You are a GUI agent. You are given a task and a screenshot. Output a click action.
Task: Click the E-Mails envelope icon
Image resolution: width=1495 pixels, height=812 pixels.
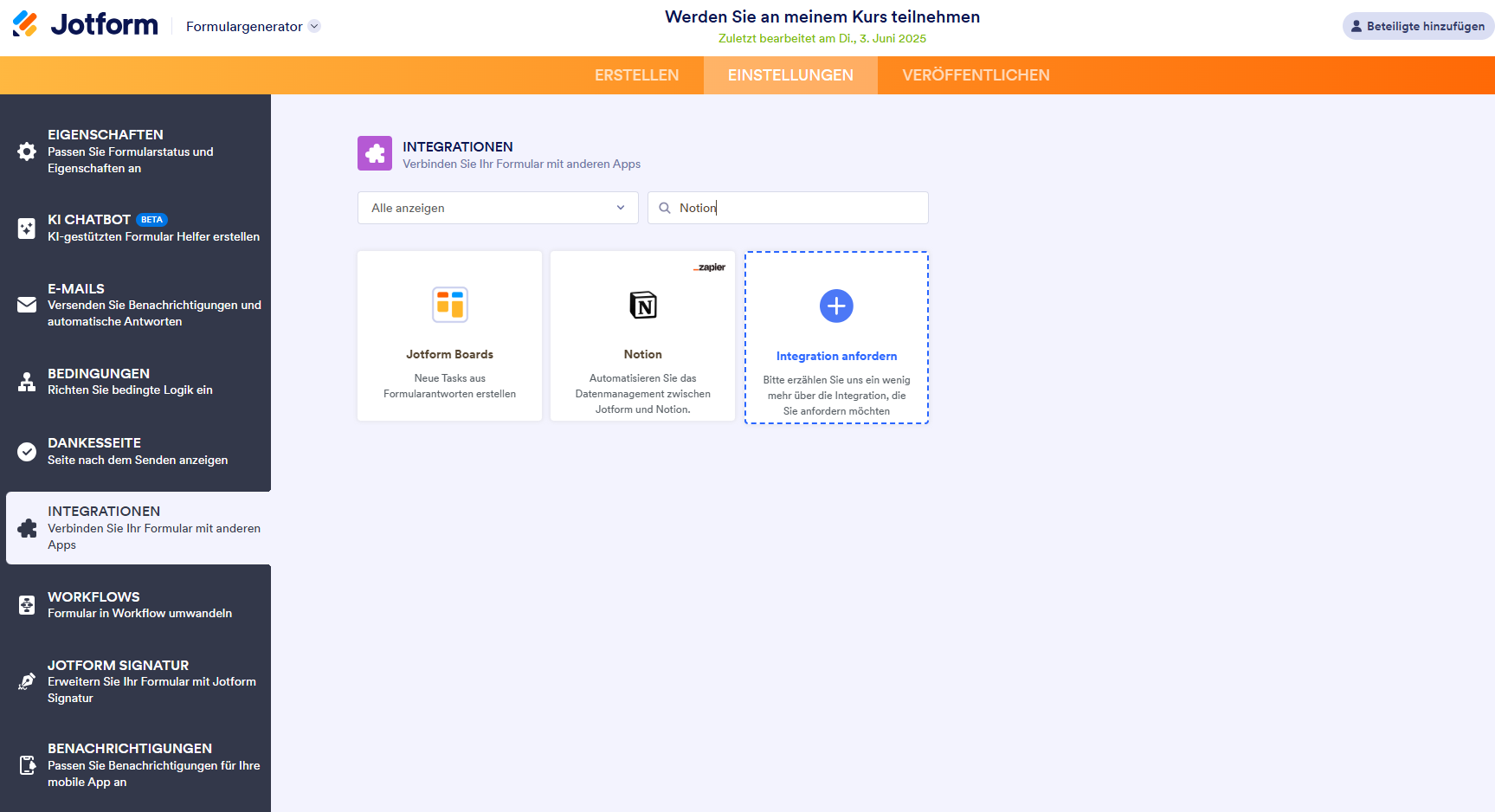tap(27, 305)
